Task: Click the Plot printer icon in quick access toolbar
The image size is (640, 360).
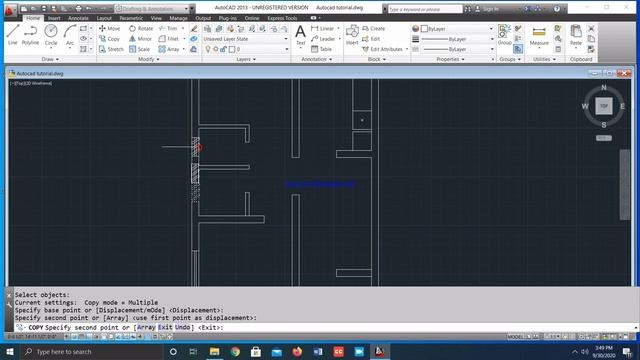Action: click(78, 9)
